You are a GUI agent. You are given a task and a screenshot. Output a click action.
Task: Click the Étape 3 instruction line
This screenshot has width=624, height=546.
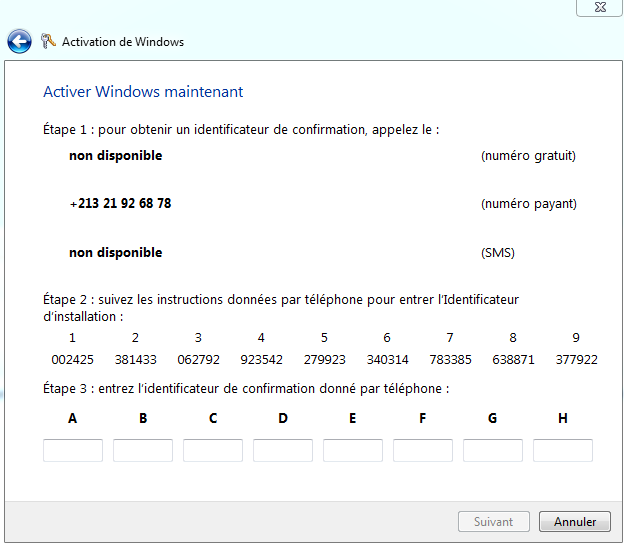point(246,388)
